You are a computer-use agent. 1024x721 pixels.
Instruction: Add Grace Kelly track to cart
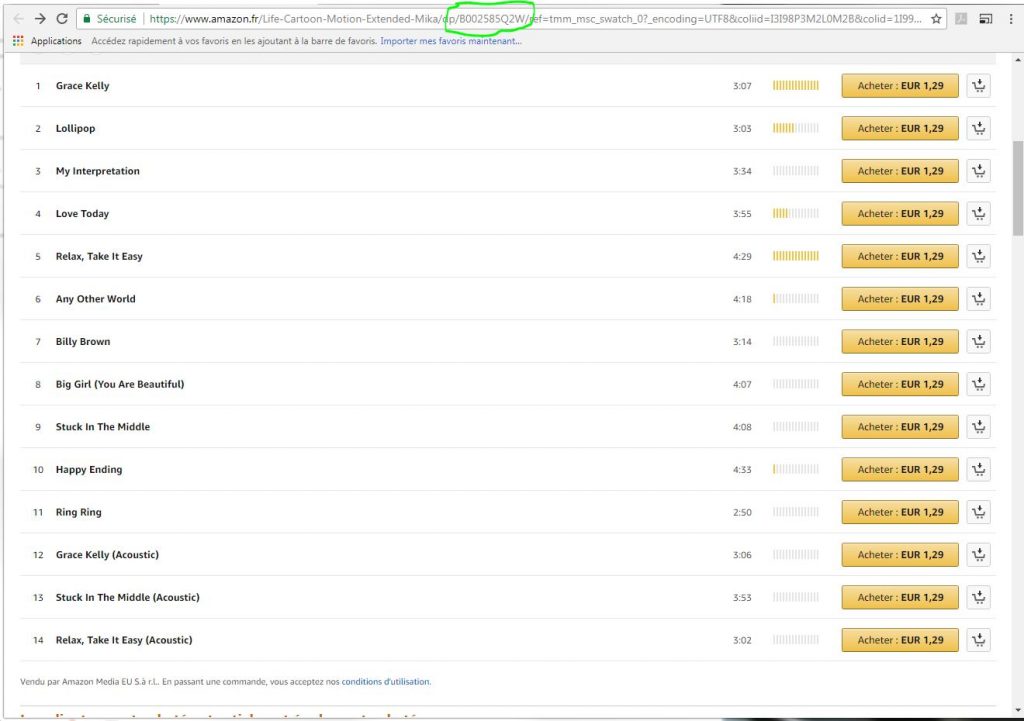click(x=978, y=86)
